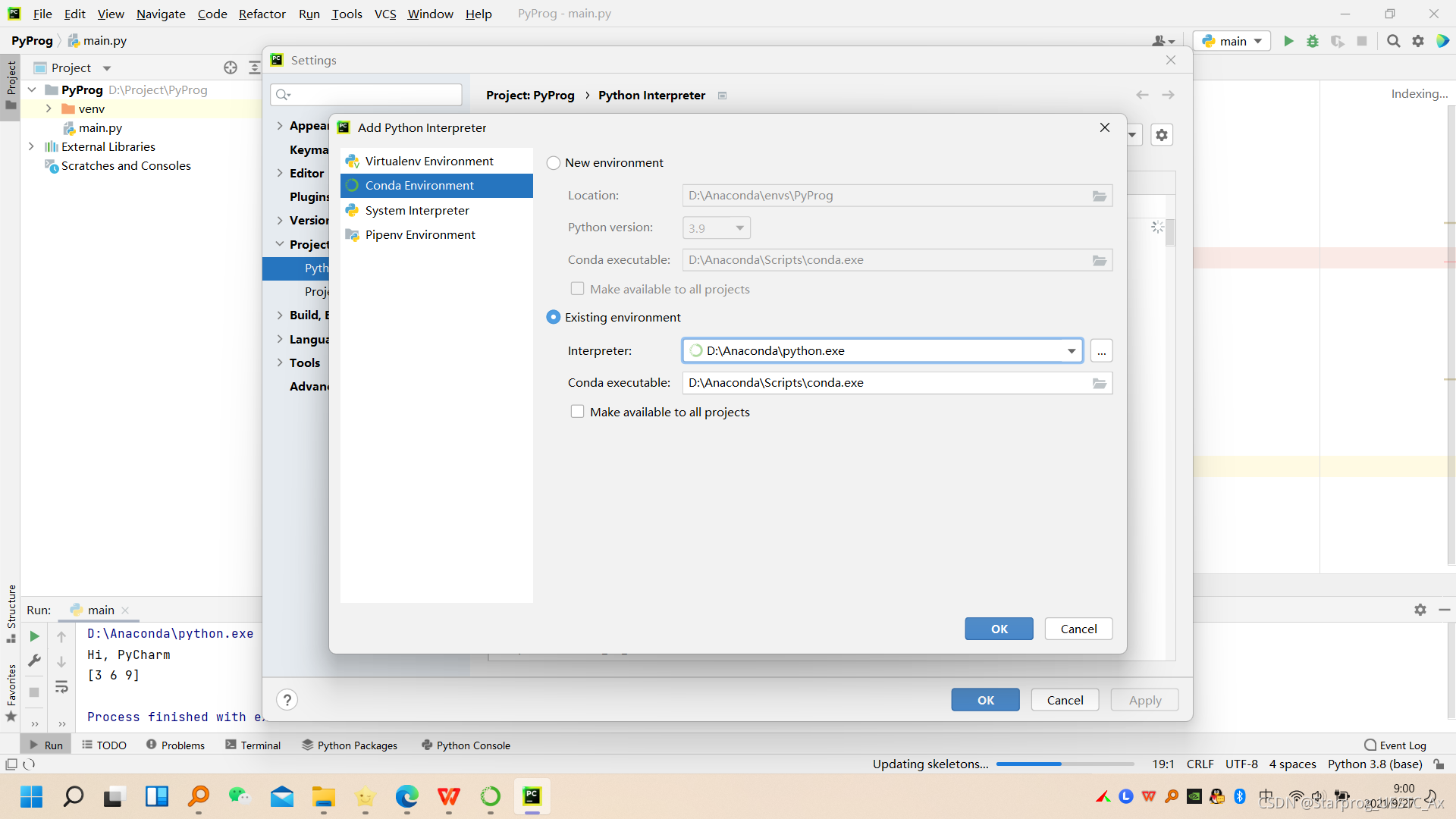Enable Make available to all projects

click(x=577, y=412)
